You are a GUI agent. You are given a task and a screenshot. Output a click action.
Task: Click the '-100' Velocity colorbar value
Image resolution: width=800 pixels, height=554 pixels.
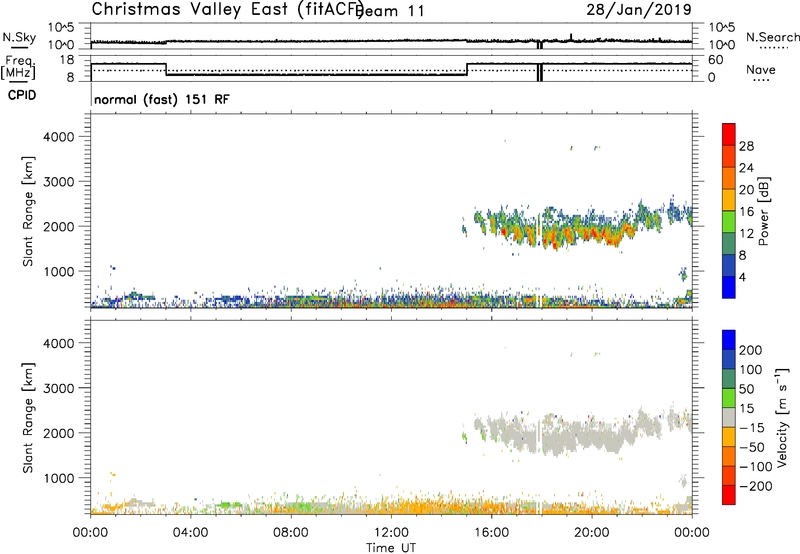pos(755,467)
